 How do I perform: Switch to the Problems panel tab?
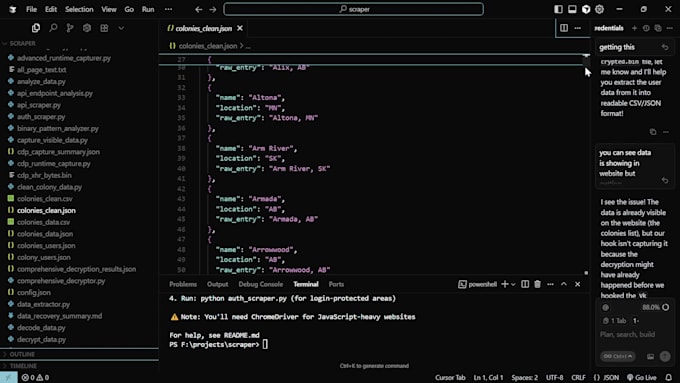pos(183,284)
